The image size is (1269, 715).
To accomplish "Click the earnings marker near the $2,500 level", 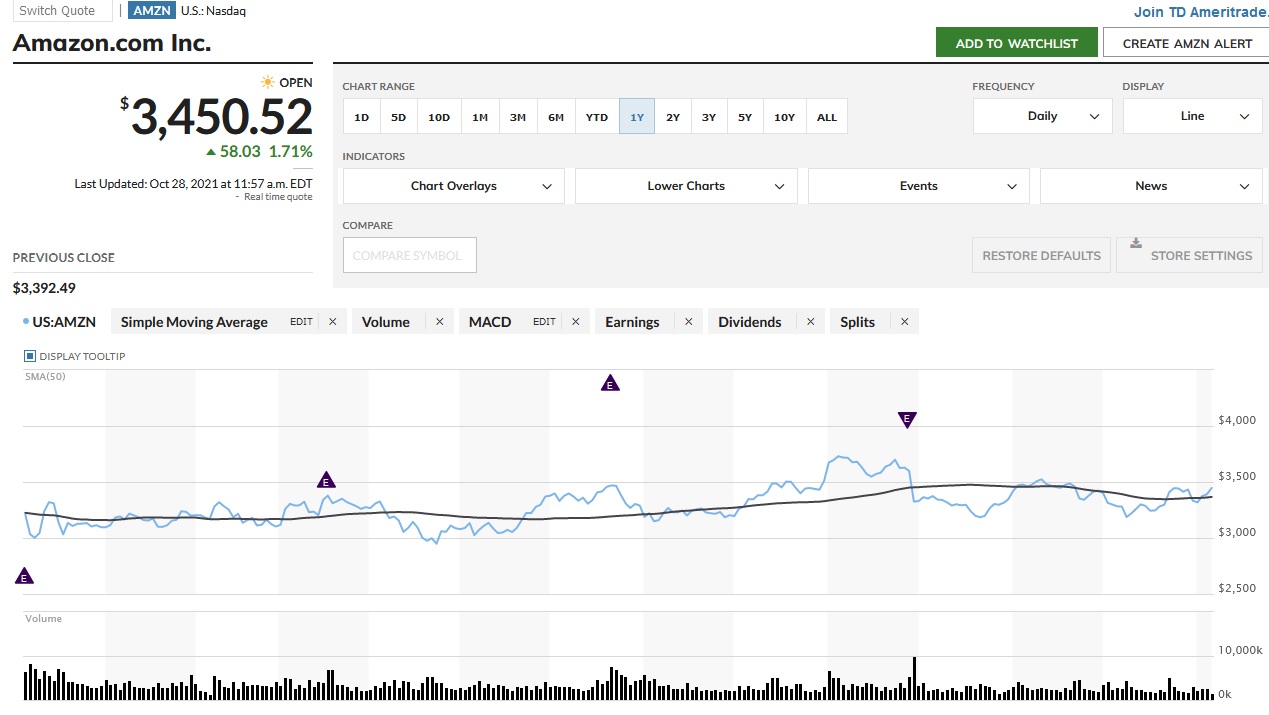I will click(25, 576).
